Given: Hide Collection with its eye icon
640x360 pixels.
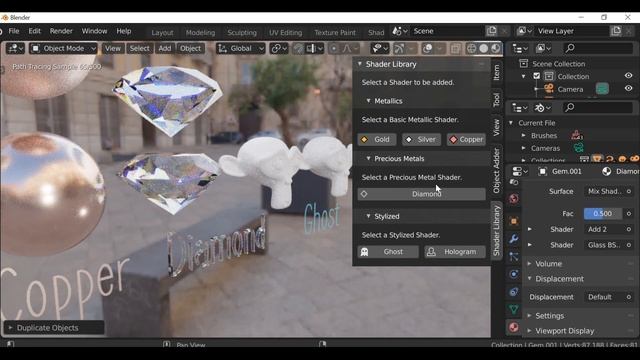Looking at the screenshot, I should tap(629, 76).
